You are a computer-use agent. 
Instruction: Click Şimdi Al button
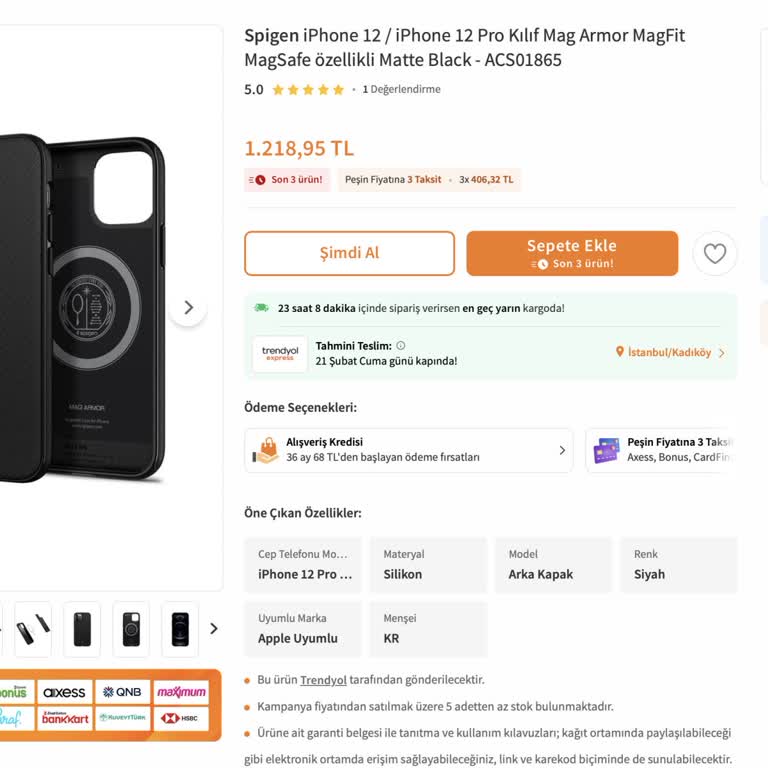[349, 254]
